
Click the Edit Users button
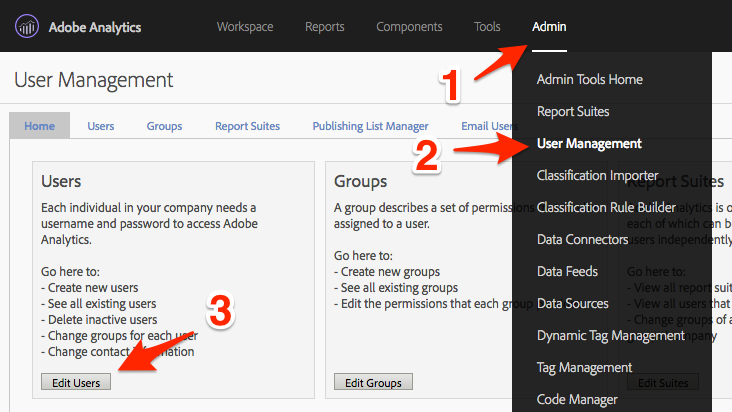tap(76, 382)
